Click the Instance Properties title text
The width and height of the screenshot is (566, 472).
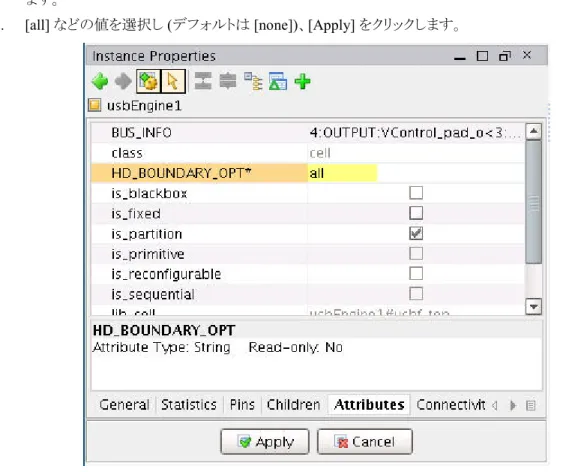[x=154, y=56]
